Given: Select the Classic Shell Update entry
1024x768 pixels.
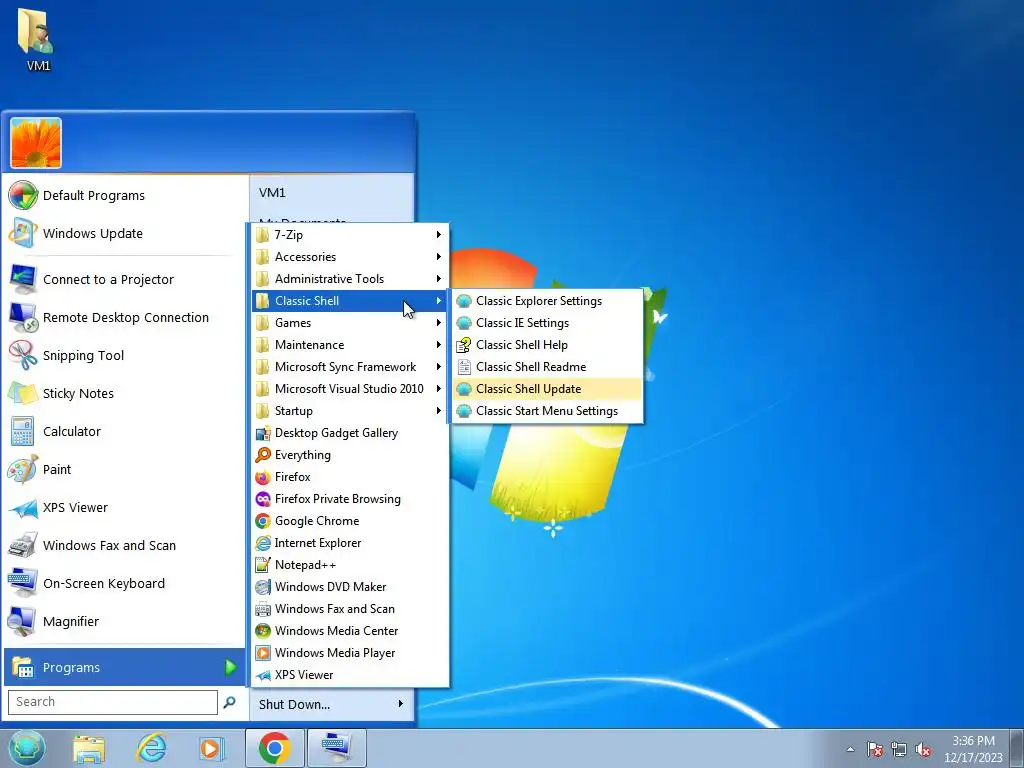Looking at the screenshot, I should (x=547, y=389).
